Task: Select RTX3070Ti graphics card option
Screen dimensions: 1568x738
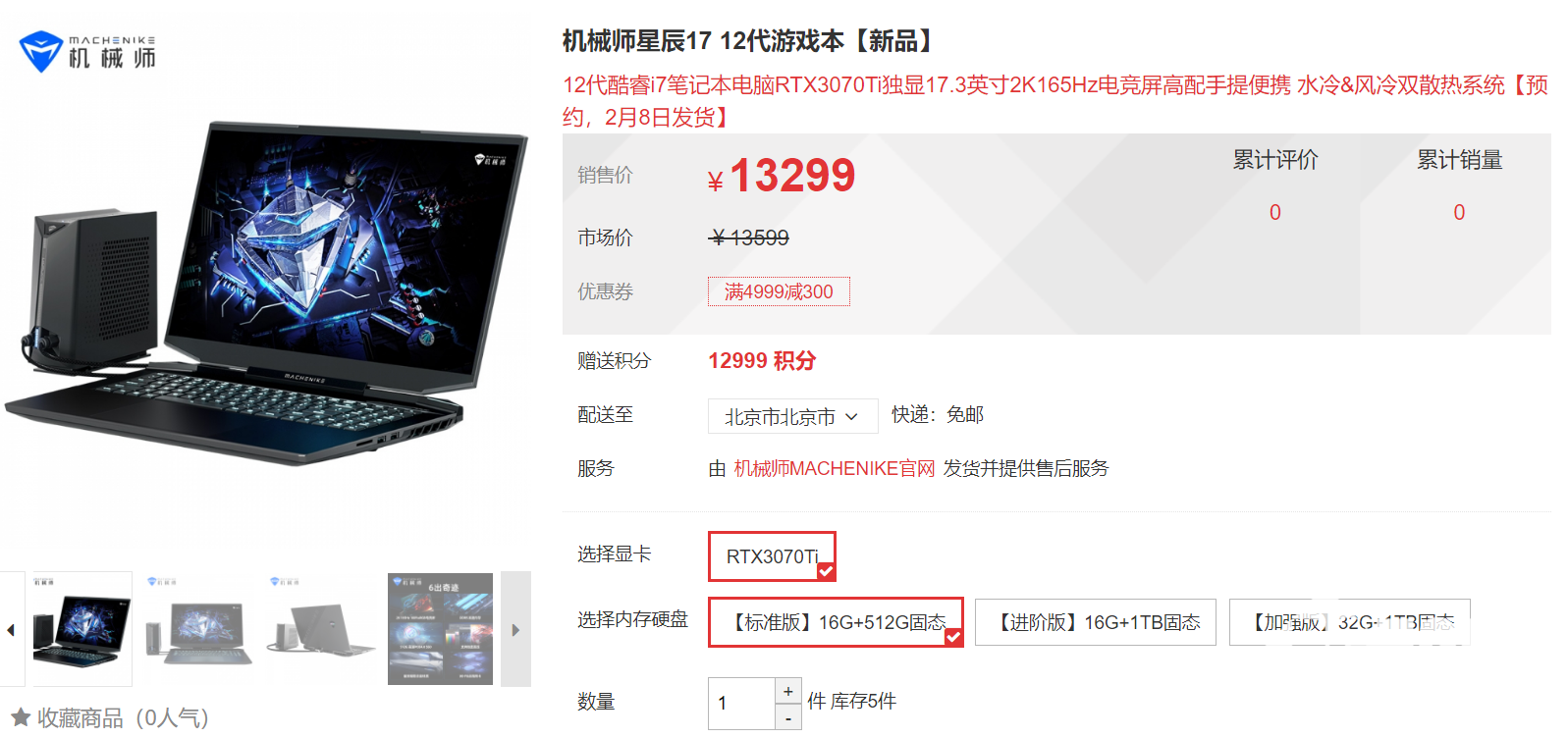Action: click(772, 556)
